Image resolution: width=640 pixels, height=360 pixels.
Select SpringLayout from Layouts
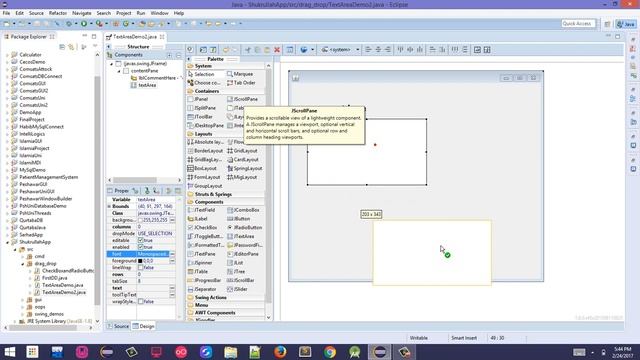coord(244,168)
